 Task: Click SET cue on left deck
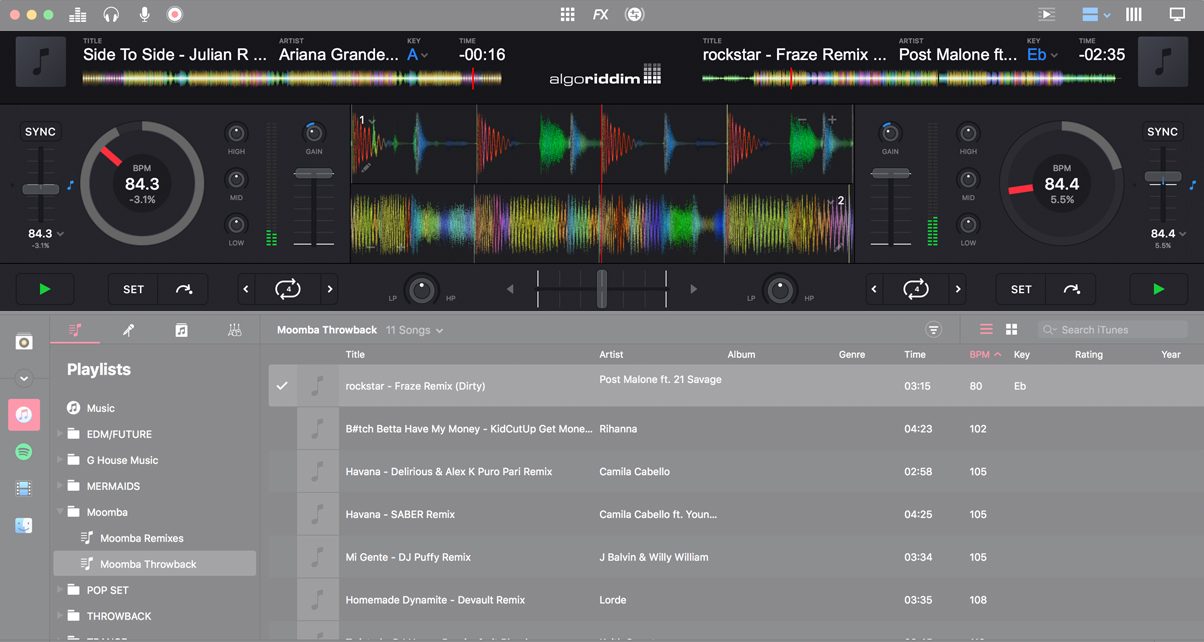click(133, 289)
